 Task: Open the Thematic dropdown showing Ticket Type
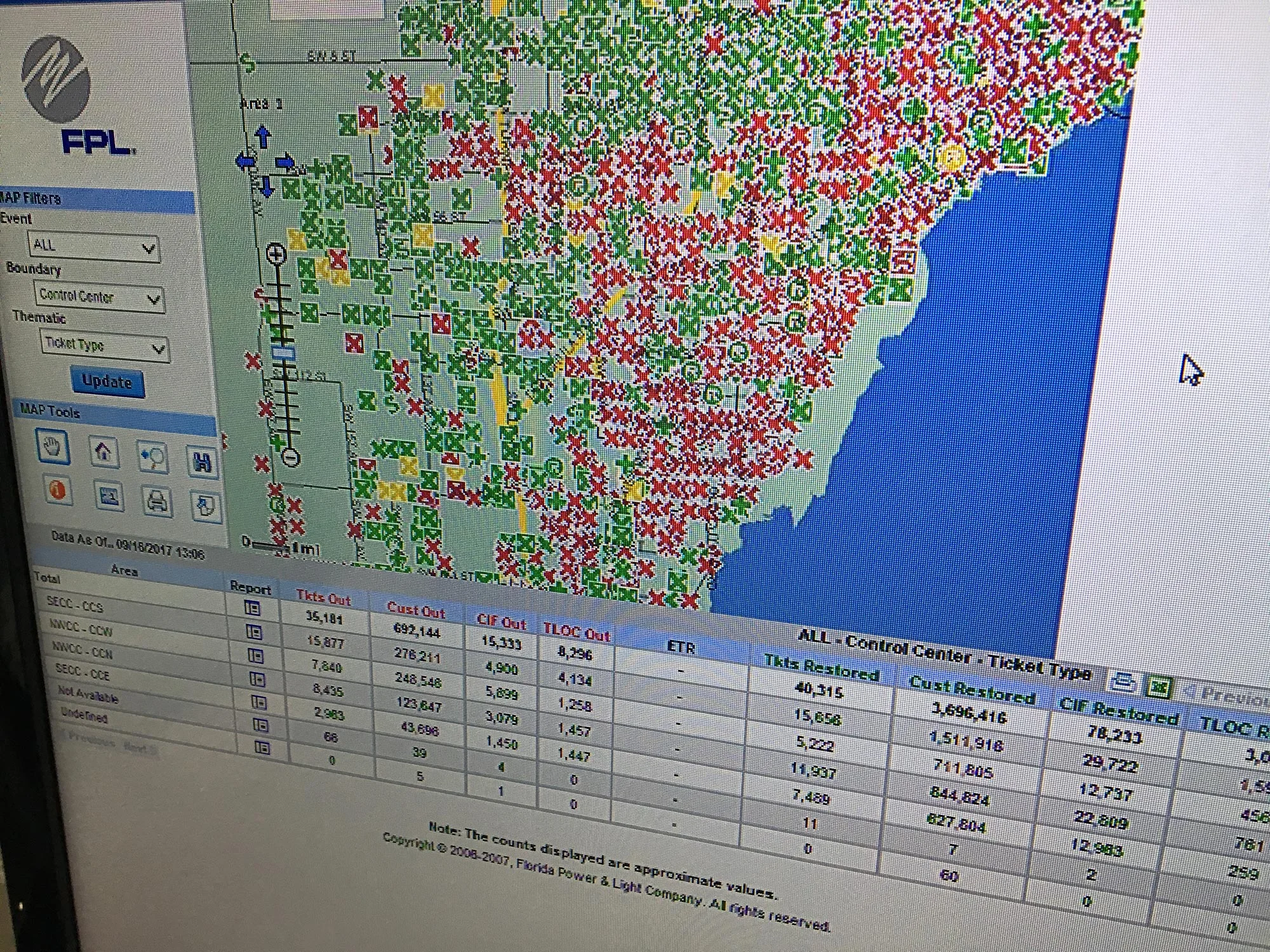(x=105, y=346)
